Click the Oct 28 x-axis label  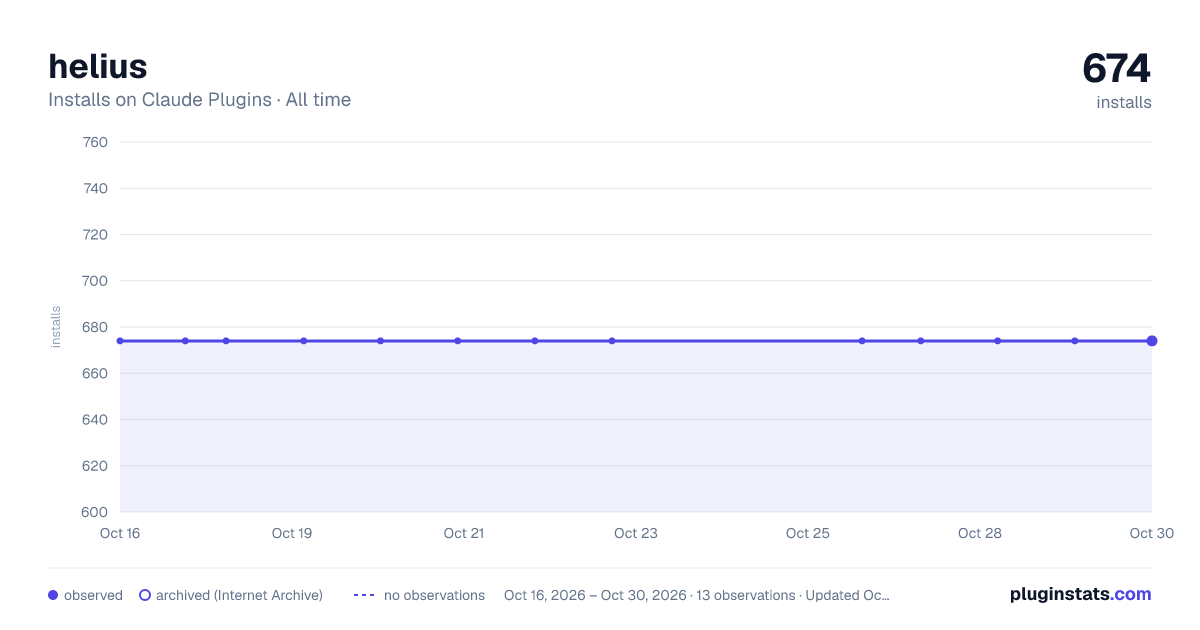point(980,533)
